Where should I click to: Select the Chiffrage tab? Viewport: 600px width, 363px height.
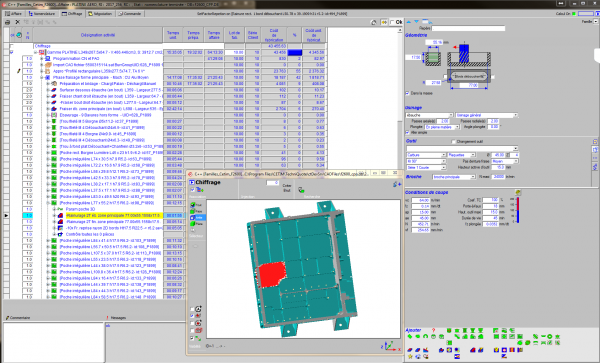pyautogui.click(x=72, y=13)
